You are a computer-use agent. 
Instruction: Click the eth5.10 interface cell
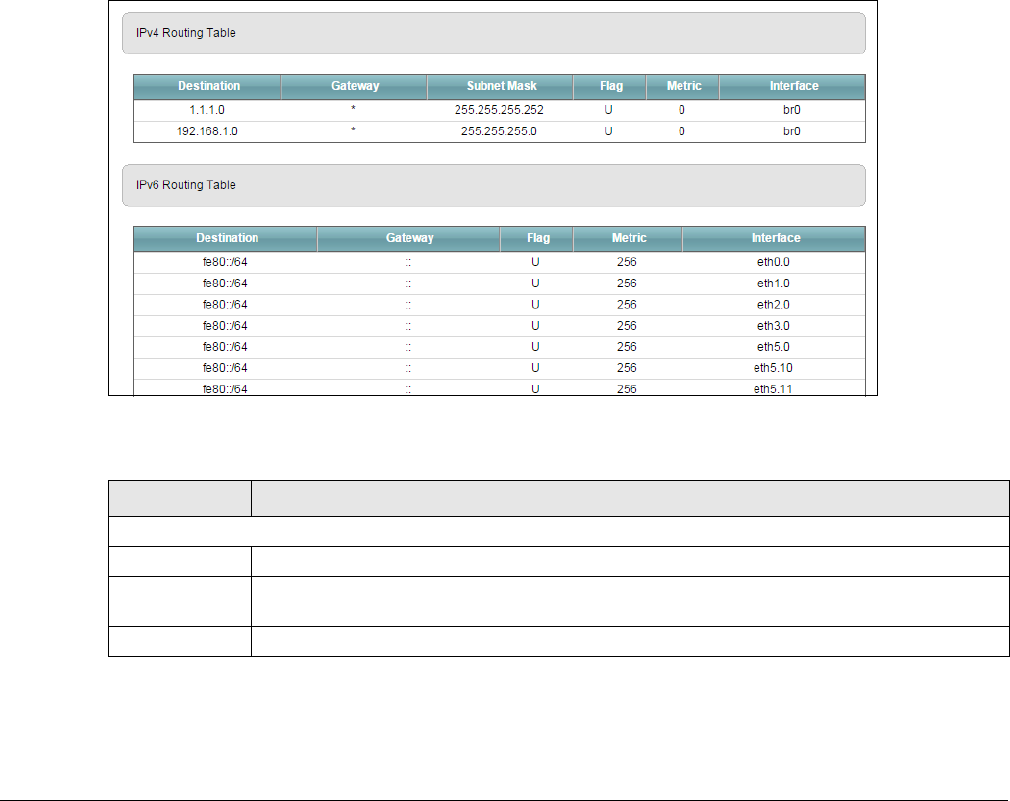(773, 368)
